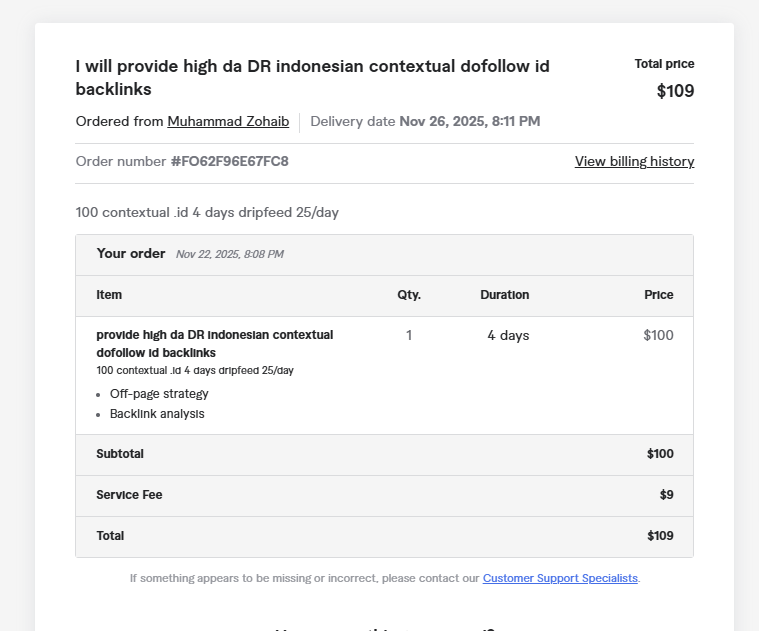This screenshot has height=631, width=759.
Task: Click the Qty. column header
Action: click(409, 295)
